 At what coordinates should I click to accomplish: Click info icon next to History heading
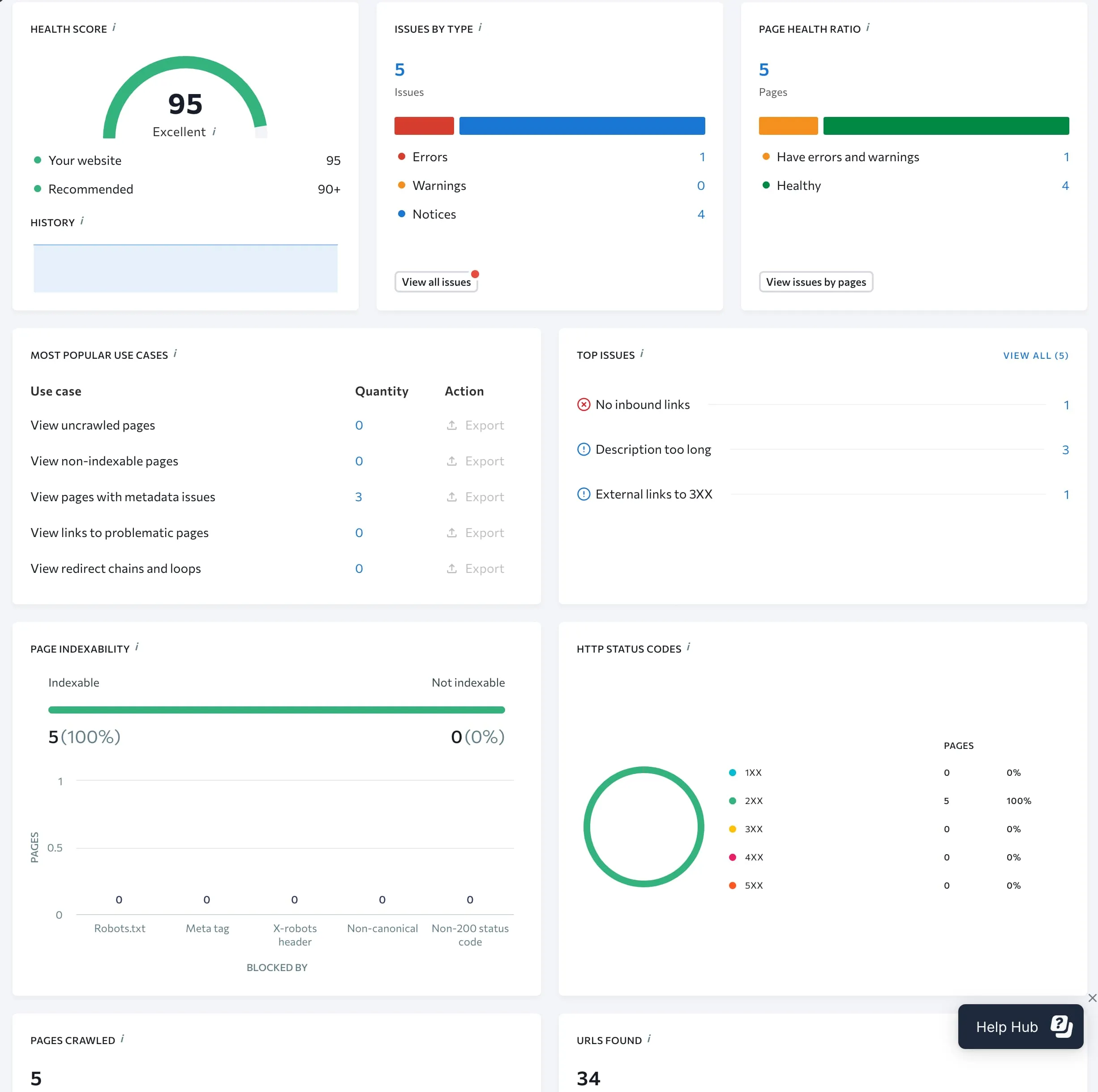click(82, 220)
